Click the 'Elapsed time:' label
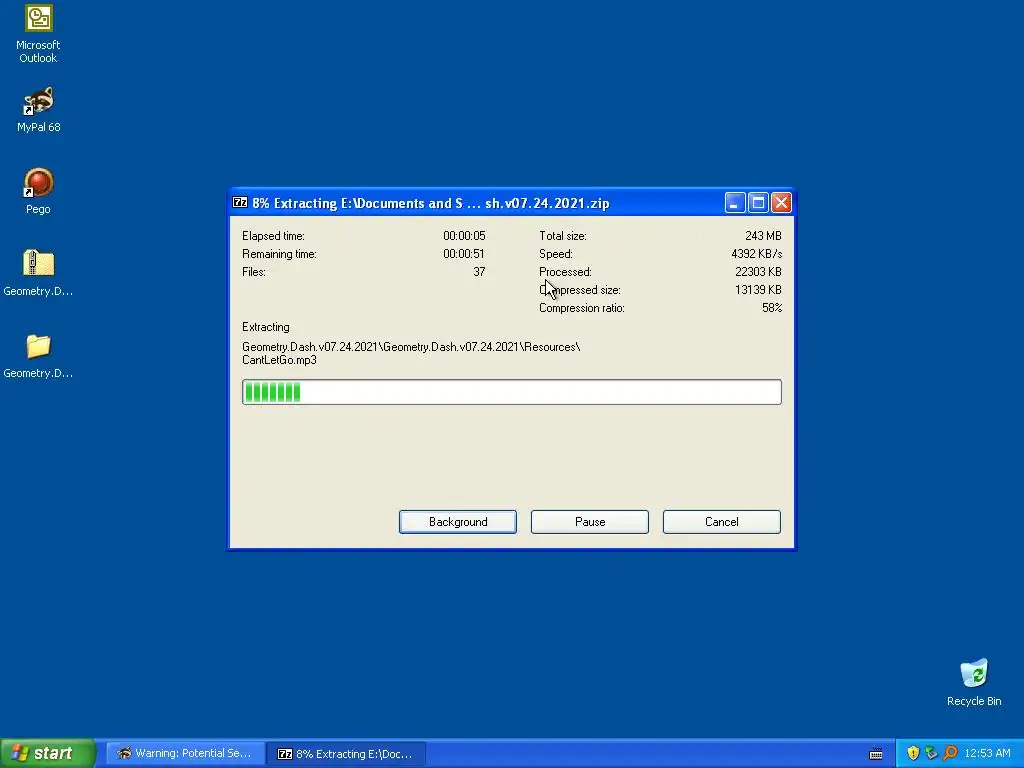1024x768 pixels. (x=273, y=236)
